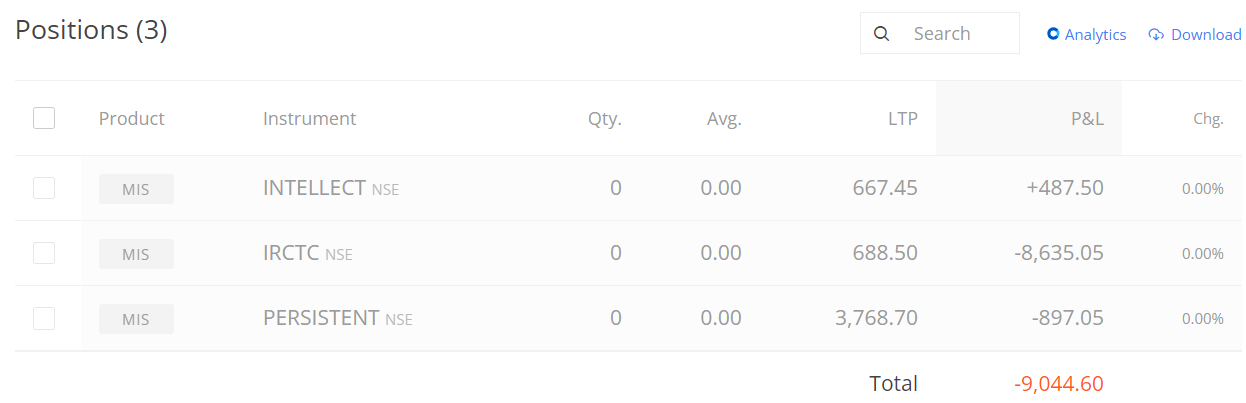Sort by the P&L column header
The width and height of the screenshot is (1246, 403).
pos(1087,119)
